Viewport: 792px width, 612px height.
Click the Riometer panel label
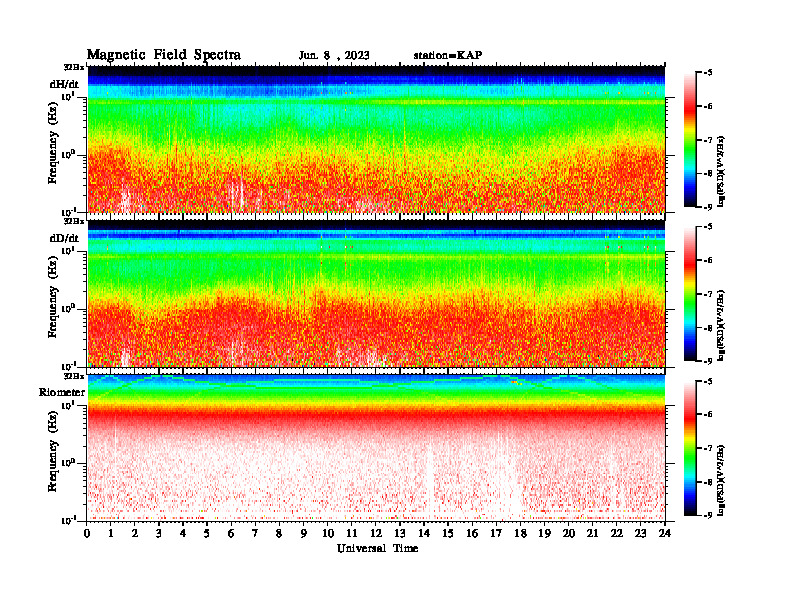point(62,392)
